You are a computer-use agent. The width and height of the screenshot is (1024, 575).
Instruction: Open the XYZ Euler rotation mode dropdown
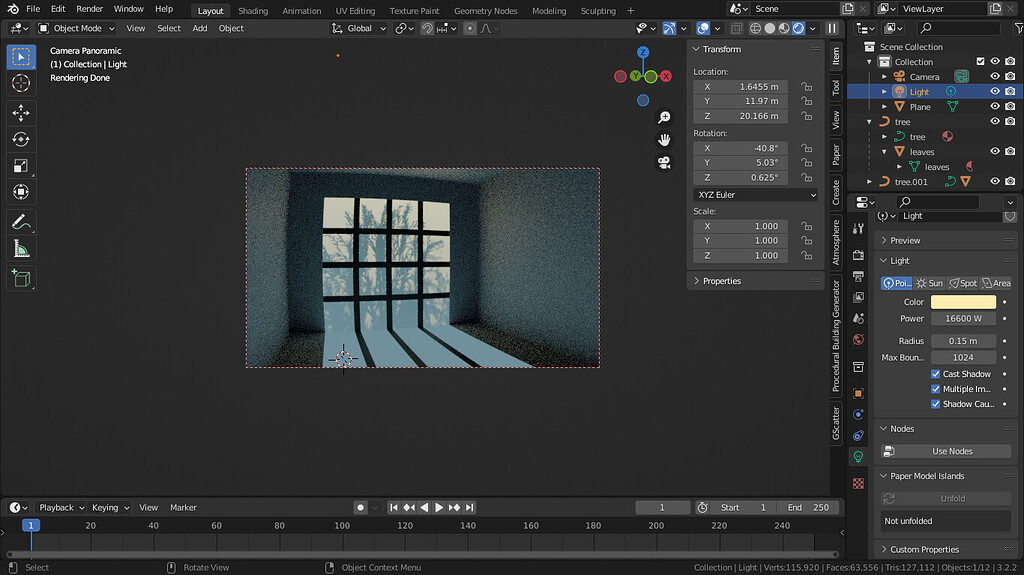coord(756,195)
